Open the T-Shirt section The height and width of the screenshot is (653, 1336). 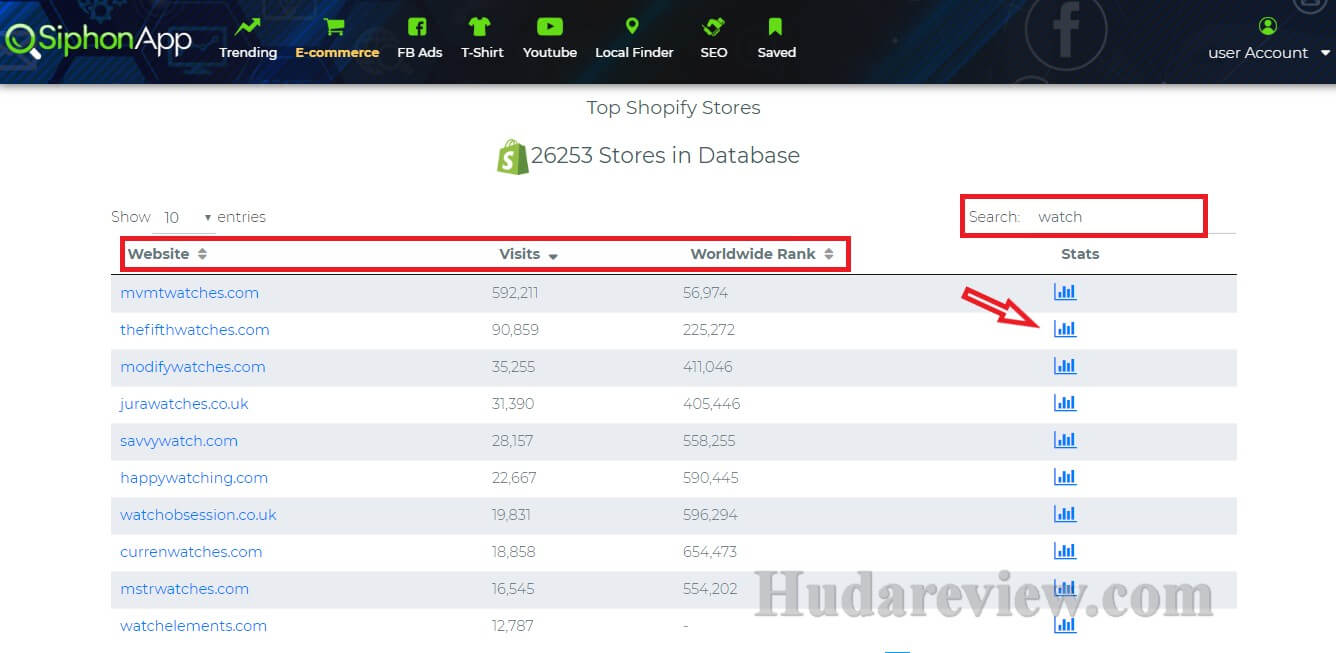(x=482, y=38)
